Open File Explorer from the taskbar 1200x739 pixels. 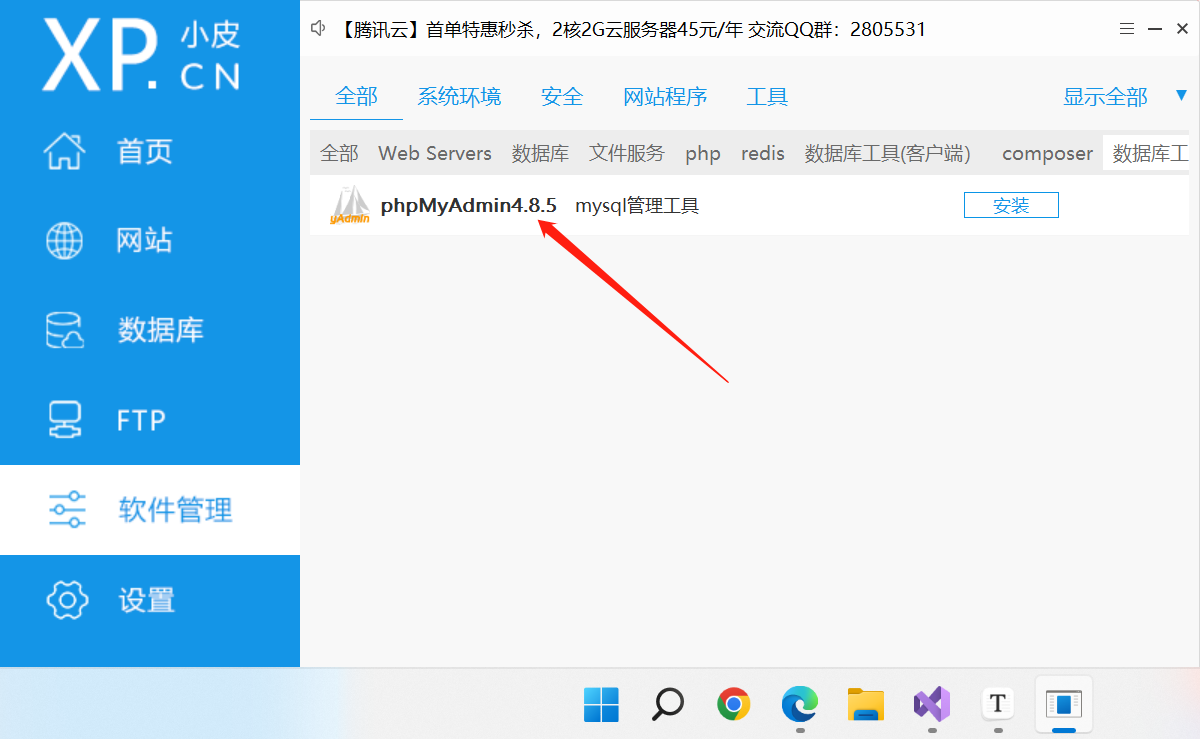(865, 705)
